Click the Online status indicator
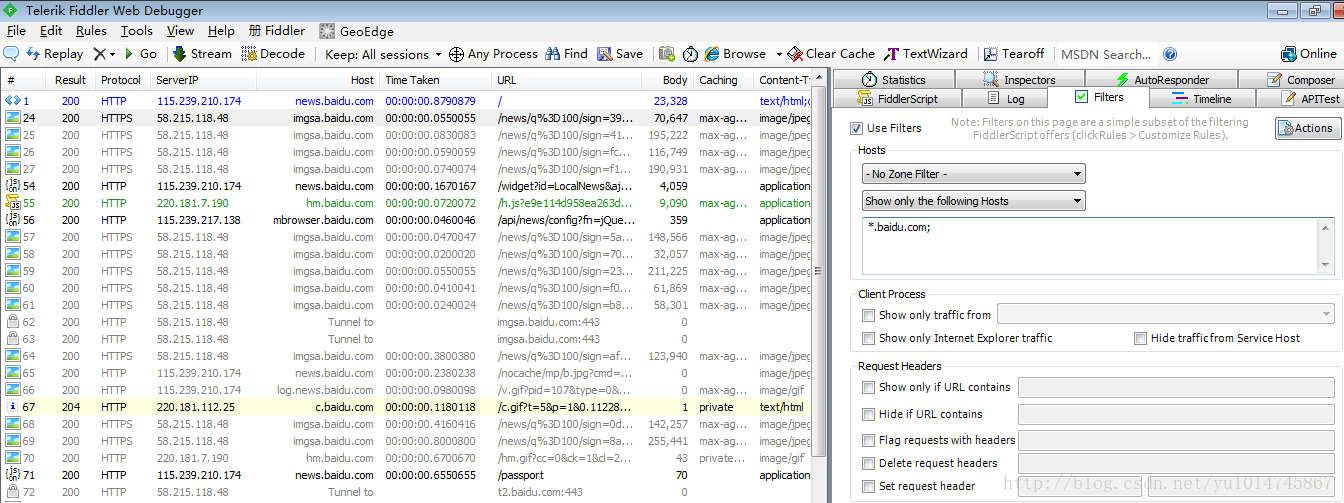 pyautogui.click(x=1309, y=54)
